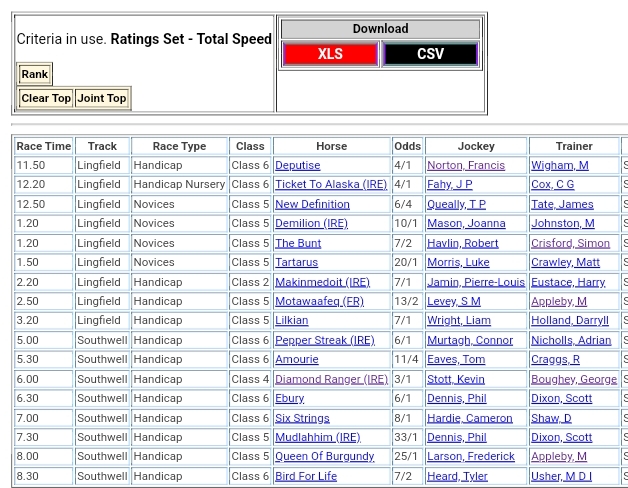Image resolution: width=628 pixels, height=488 pixels.
Task: Open trainer Wigham, M link
Action: [560, 165]
